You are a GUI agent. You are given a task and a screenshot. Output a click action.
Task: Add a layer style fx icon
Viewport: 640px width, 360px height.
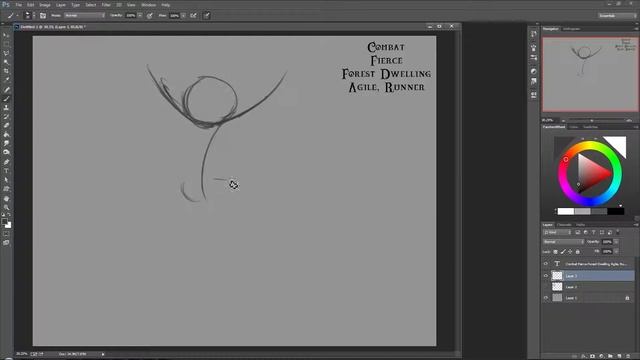583,356
